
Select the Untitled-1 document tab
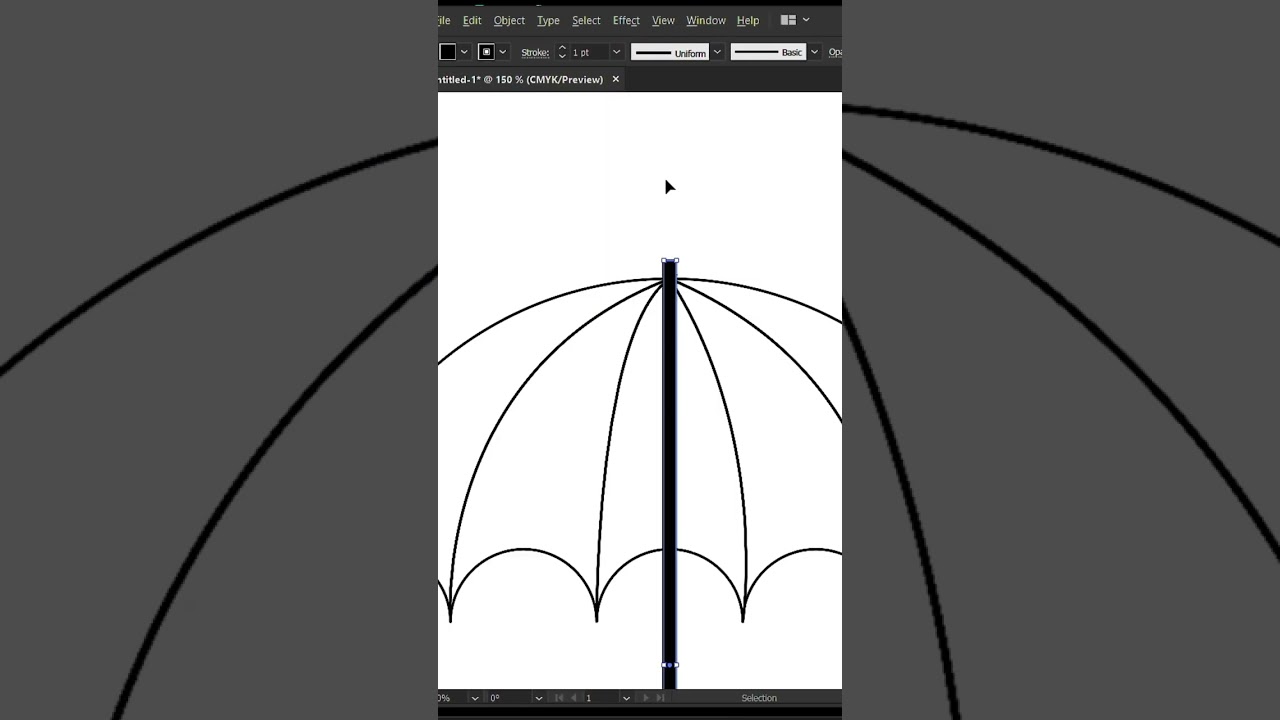521,79
